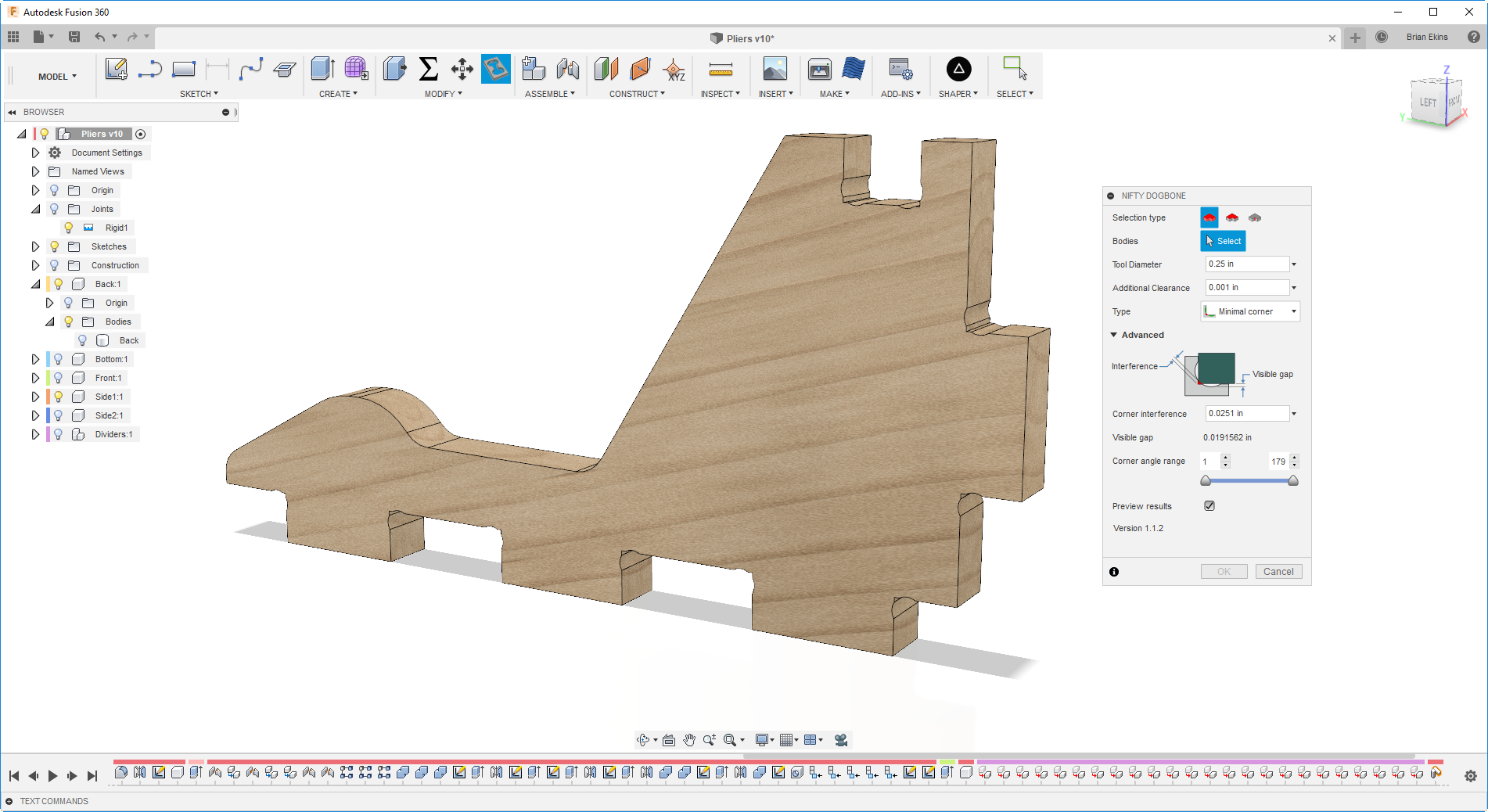Viewport: 1488px width, 812px height.
Task: Click the right handle of angle range slider
Action: pyautogui.click(x=1293, y=481)
